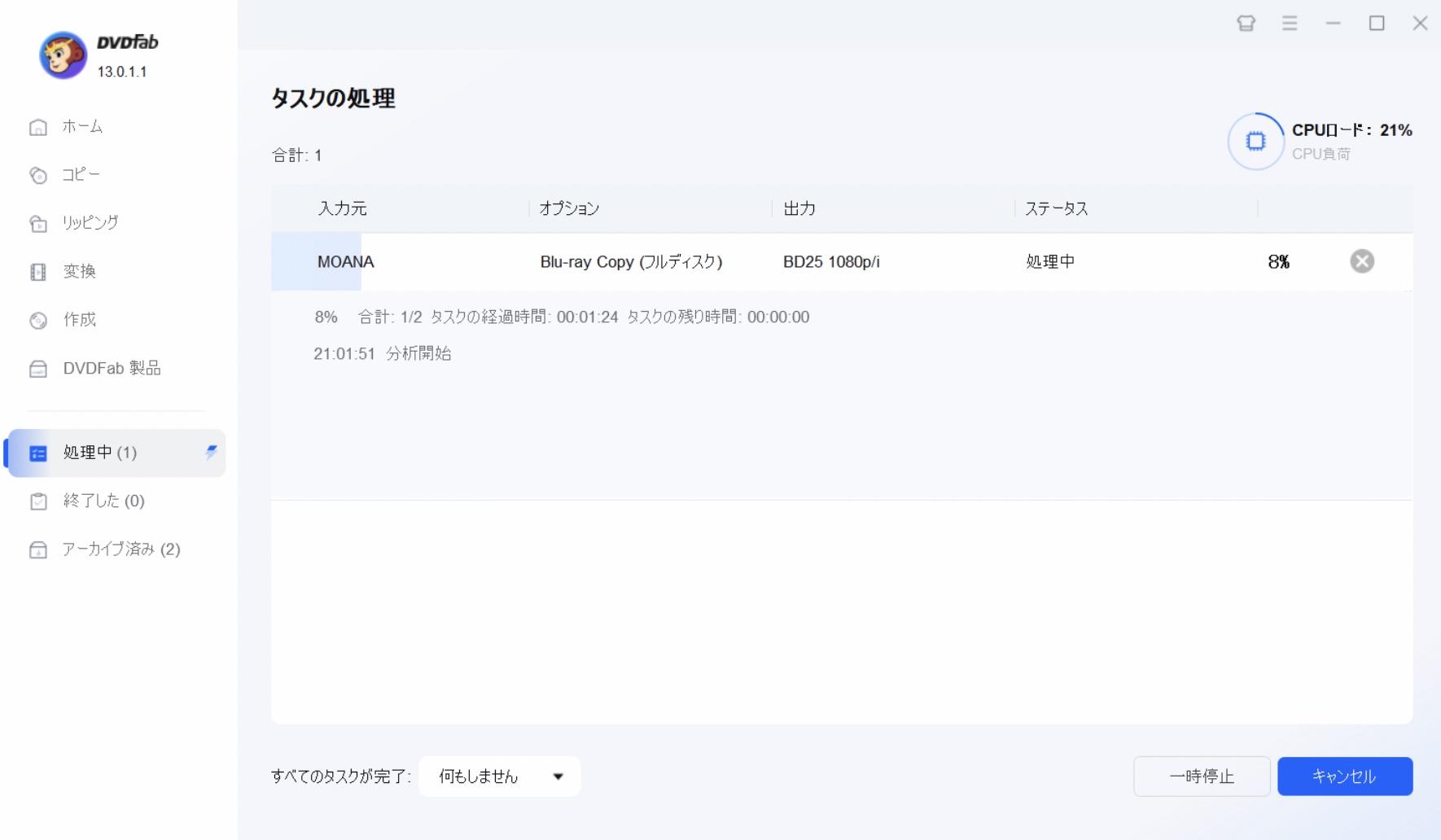1441x840 pixels.
Task: Click the タスクの処理 heading
Action: coord(333,98)
